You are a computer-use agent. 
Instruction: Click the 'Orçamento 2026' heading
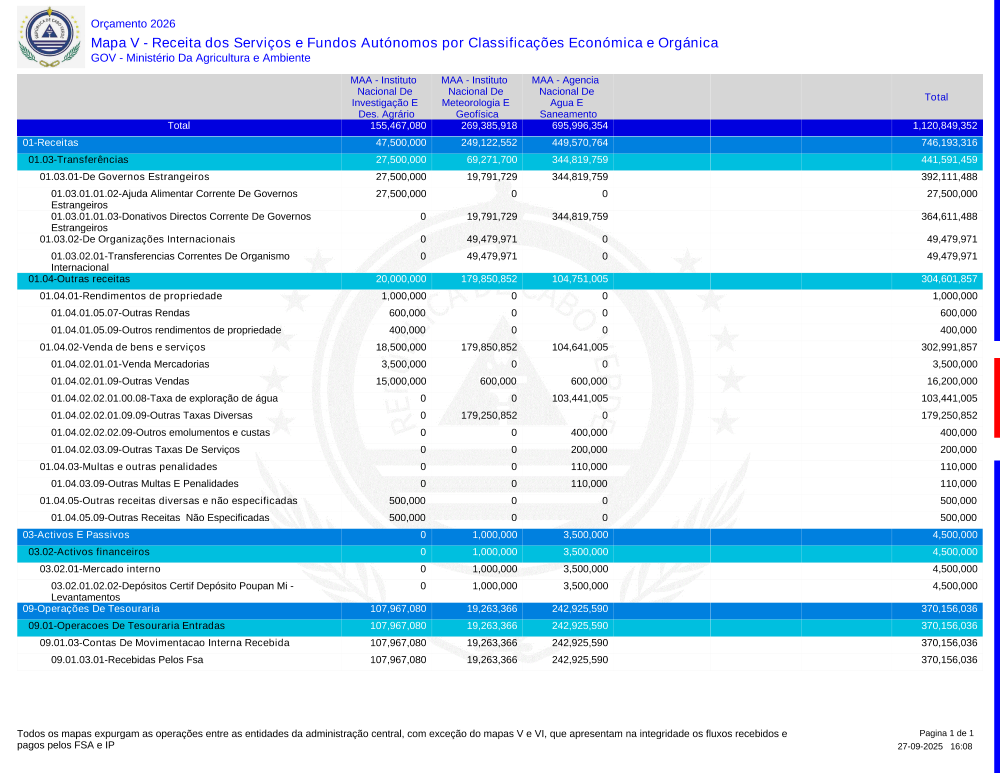[132, 23]
